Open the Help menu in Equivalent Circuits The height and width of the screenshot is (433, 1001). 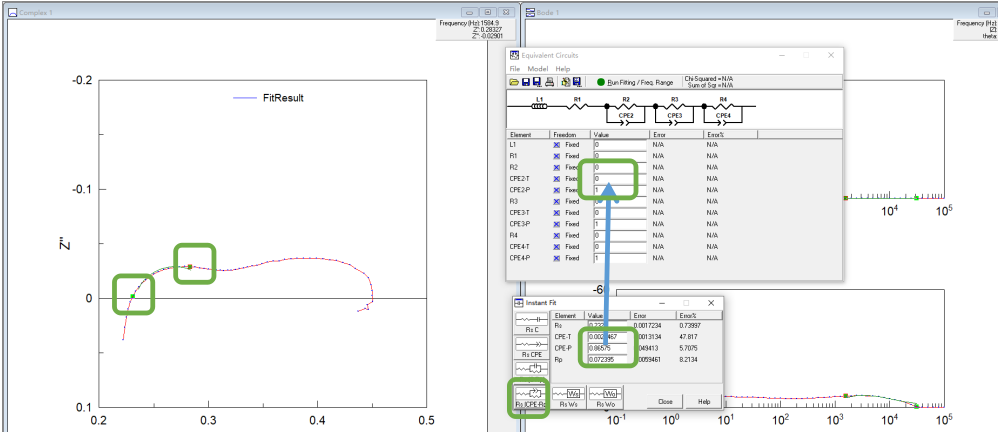[563, 69]
